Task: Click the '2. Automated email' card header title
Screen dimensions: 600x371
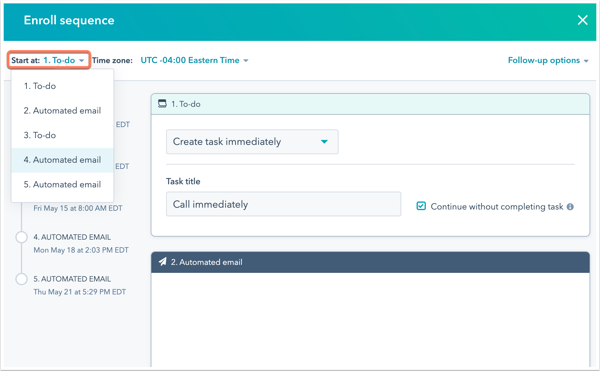Action: [207, 262]
